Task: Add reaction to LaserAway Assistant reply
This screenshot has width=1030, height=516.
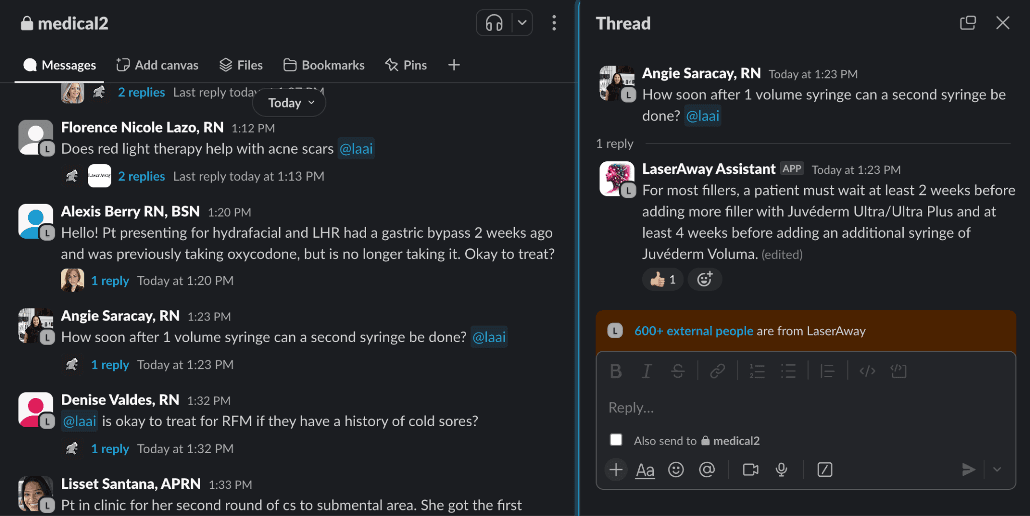Action: (x=704, y=280)
